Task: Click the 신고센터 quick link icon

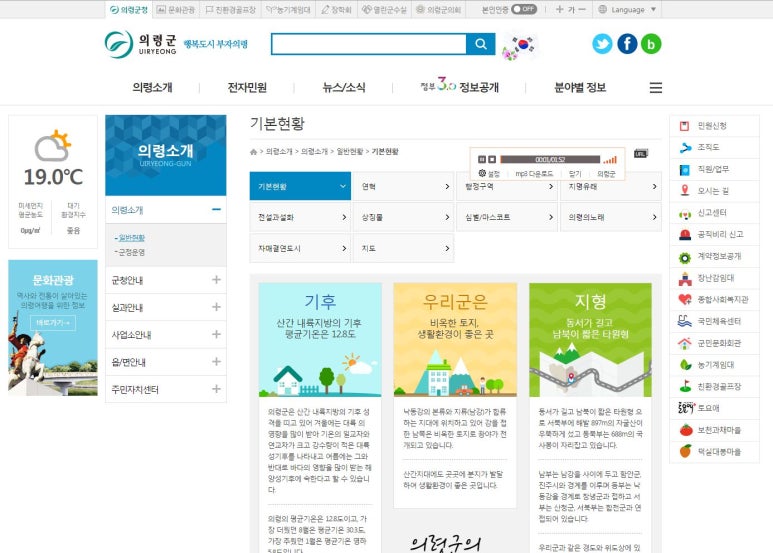Action: pyautogui.click(x=685, y=213)
